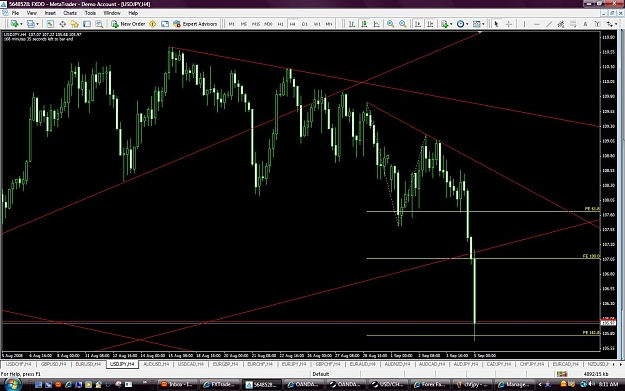Switch to the M15 timeframe
The height and width of the screenshot is (391, 625).
pyautogui.click(x=256, y=24)
